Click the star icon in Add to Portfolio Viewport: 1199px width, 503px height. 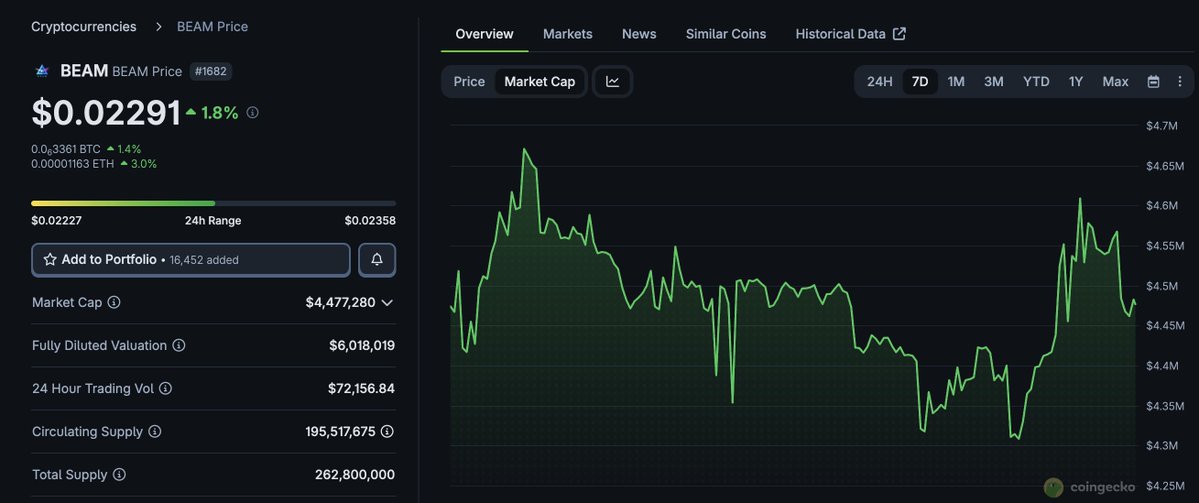click(x=50, y=260)
